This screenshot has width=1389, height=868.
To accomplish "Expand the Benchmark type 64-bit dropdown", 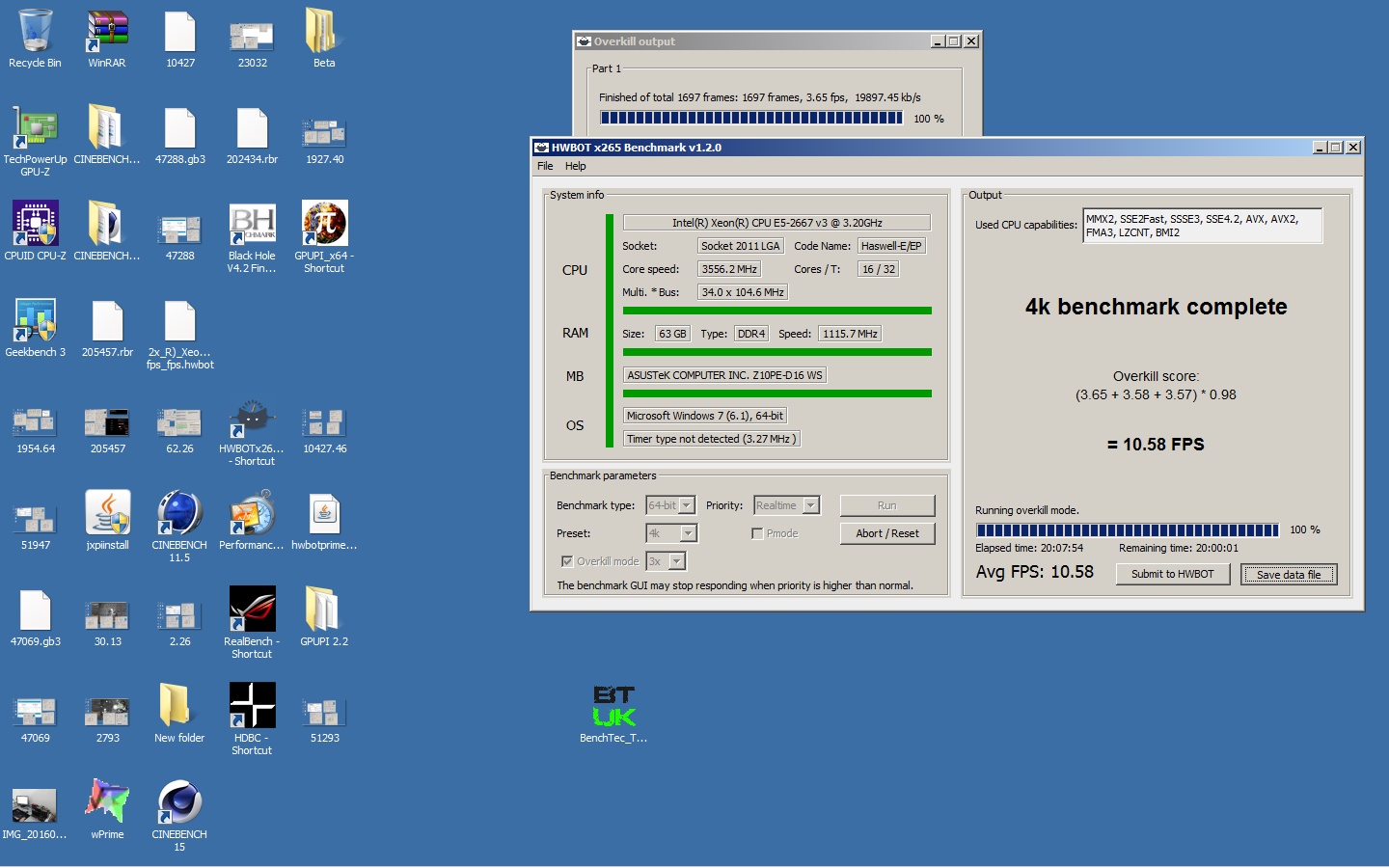I will [x=687, y=505].
